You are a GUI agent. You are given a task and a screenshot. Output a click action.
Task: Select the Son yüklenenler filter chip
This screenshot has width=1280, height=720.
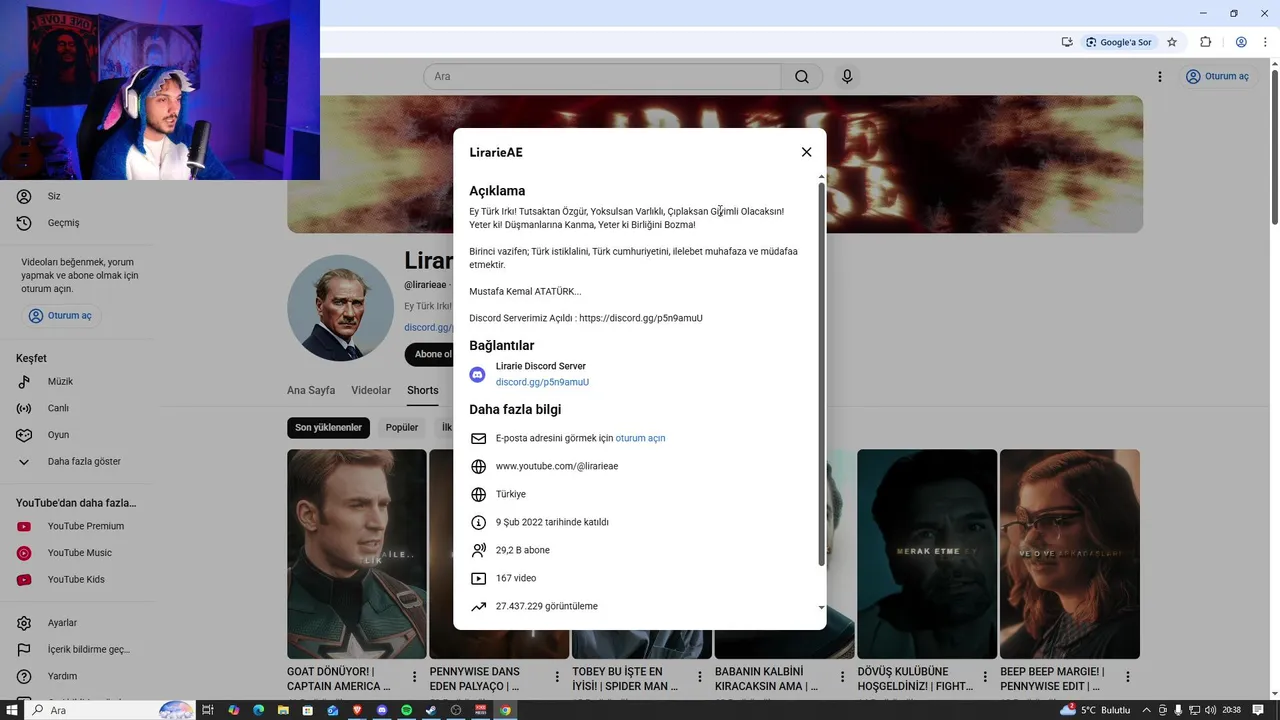pos(328,428)
